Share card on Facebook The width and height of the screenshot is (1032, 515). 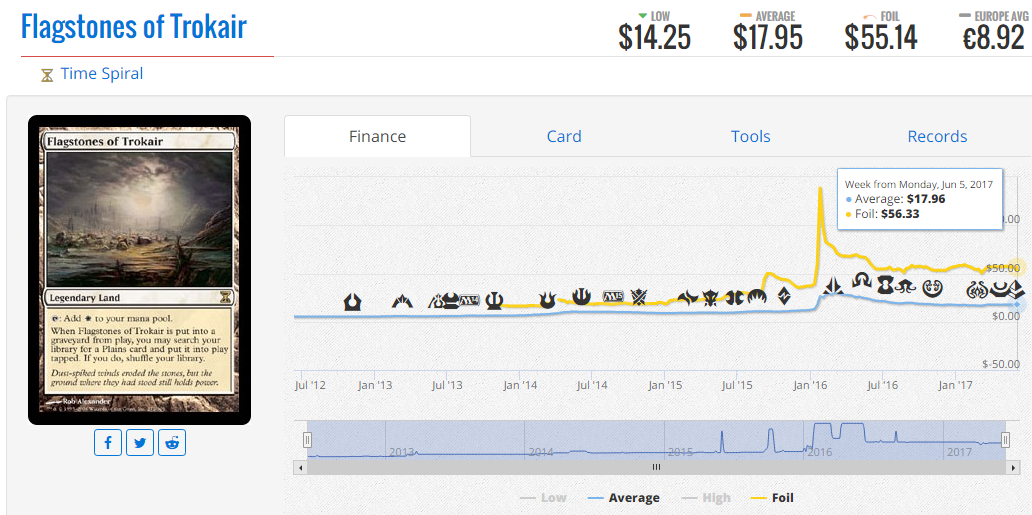108,443
